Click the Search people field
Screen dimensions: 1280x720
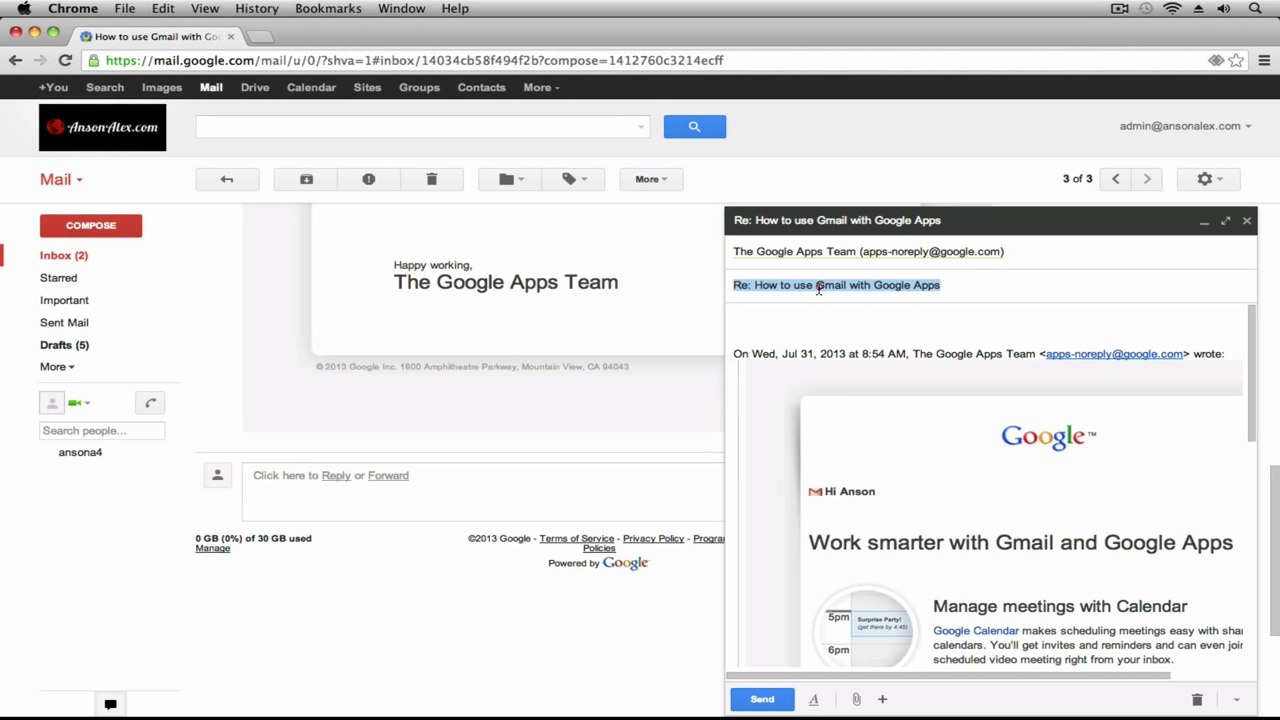click(x=102, y=431)
